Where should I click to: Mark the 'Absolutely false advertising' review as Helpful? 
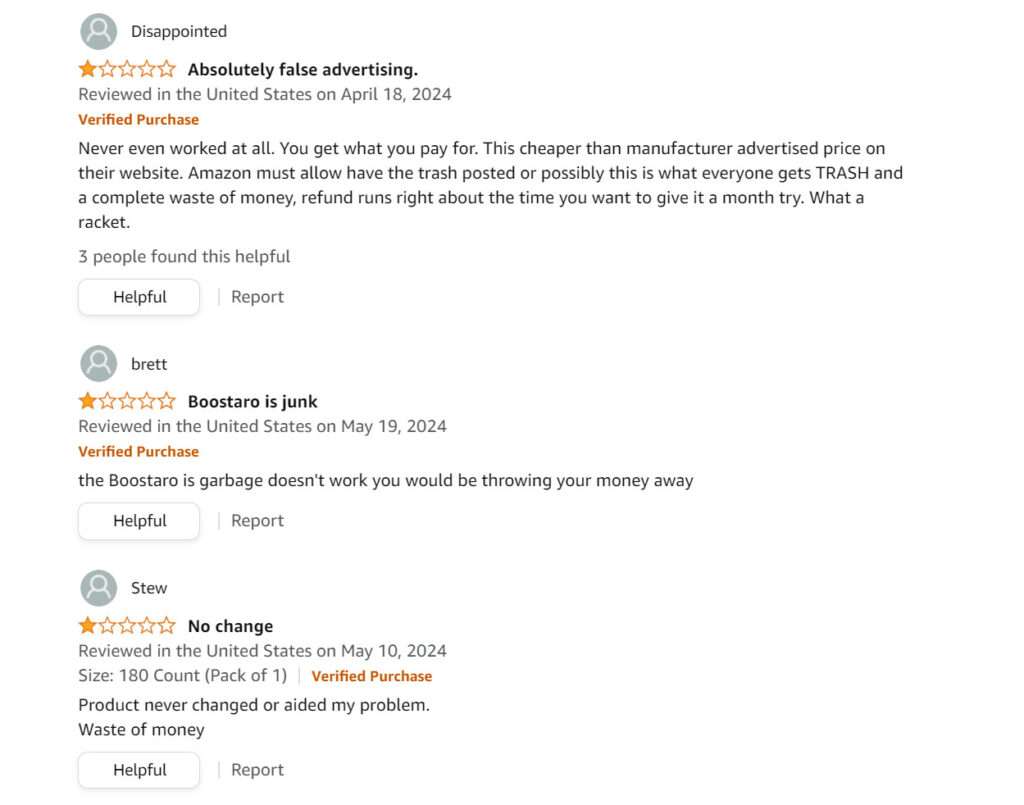click(x=139, y=297)
